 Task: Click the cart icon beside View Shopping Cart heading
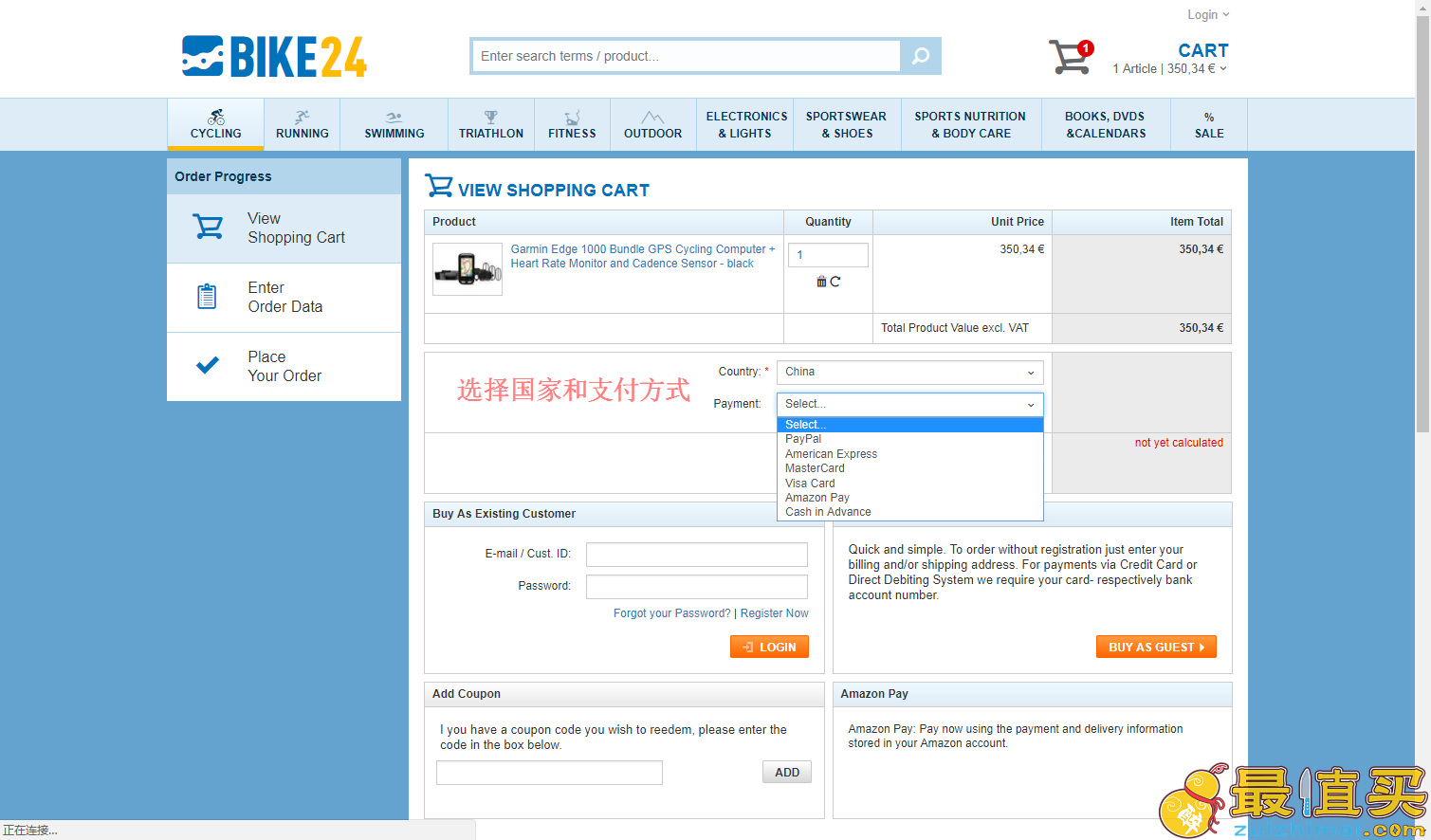tap(438, 186)
